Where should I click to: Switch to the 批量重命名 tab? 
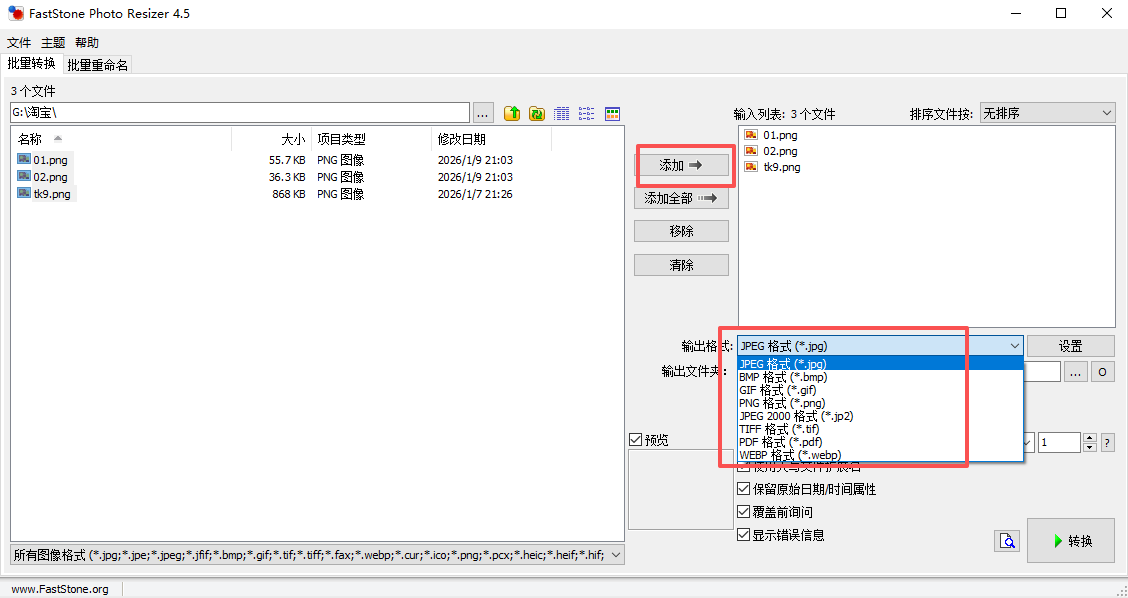pos(98,65)
